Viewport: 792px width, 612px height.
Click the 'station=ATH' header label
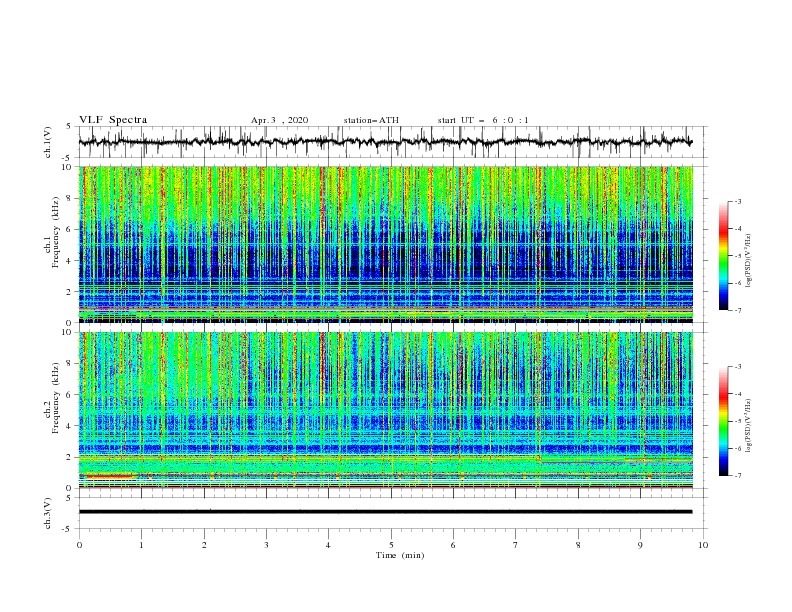coord(371,120)
